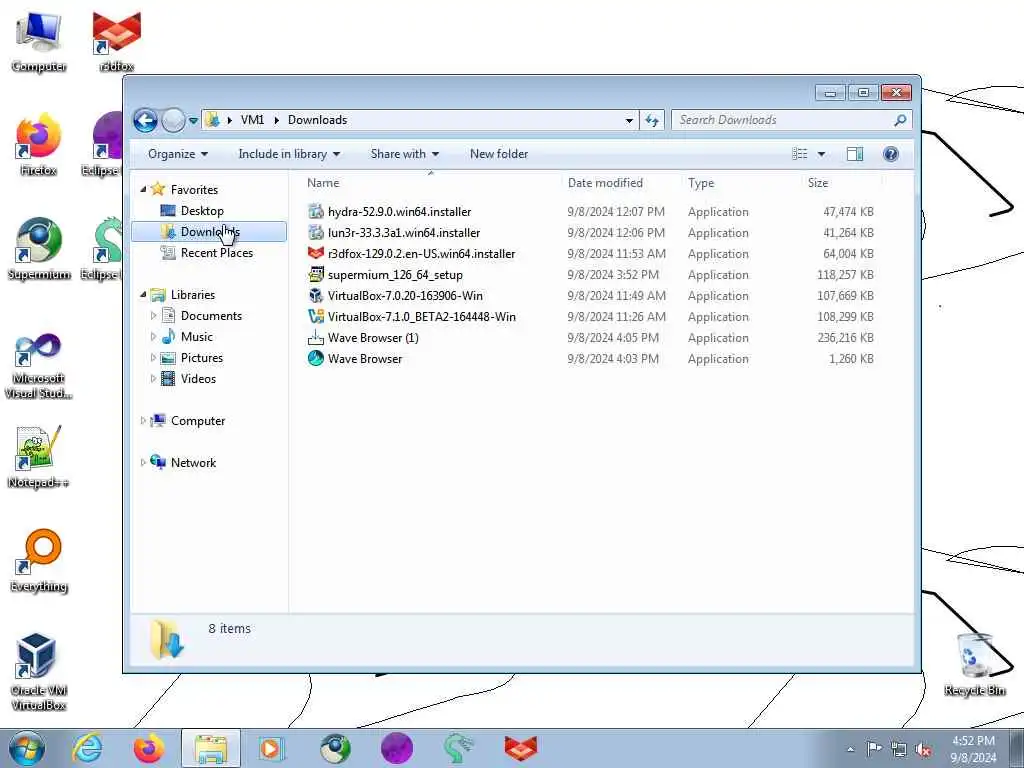Select Downloads under Favorites
1024x768 pixels.
(x=209, y=232)
